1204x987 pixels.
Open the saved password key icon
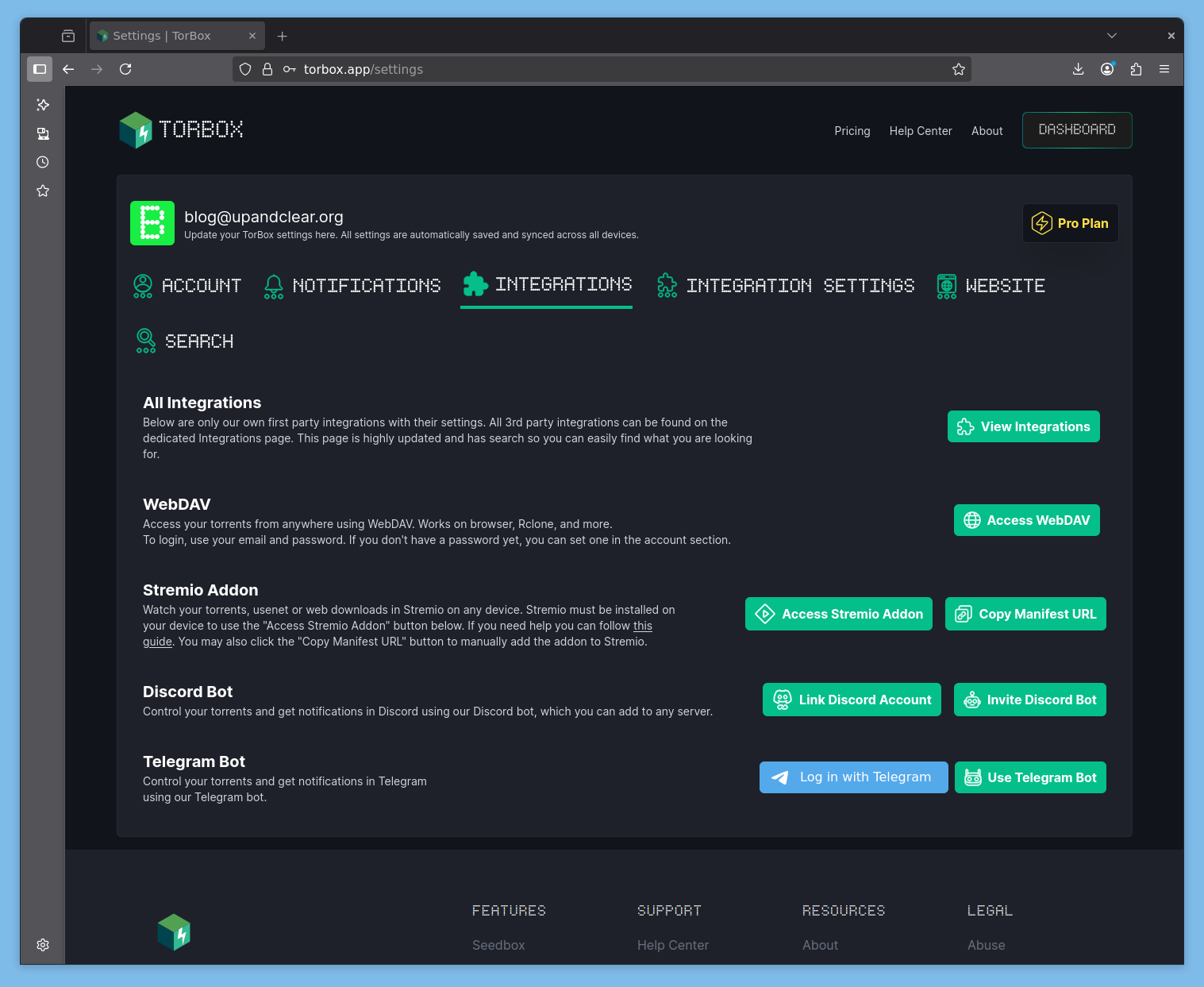290,69
